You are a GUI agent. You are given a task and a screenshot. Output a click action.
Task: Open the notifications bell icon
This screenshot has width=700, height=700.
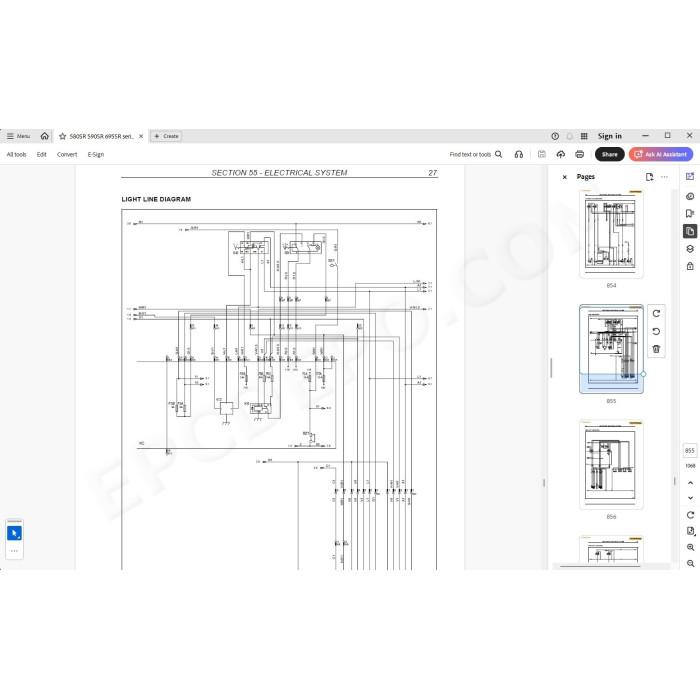[570, 136]
